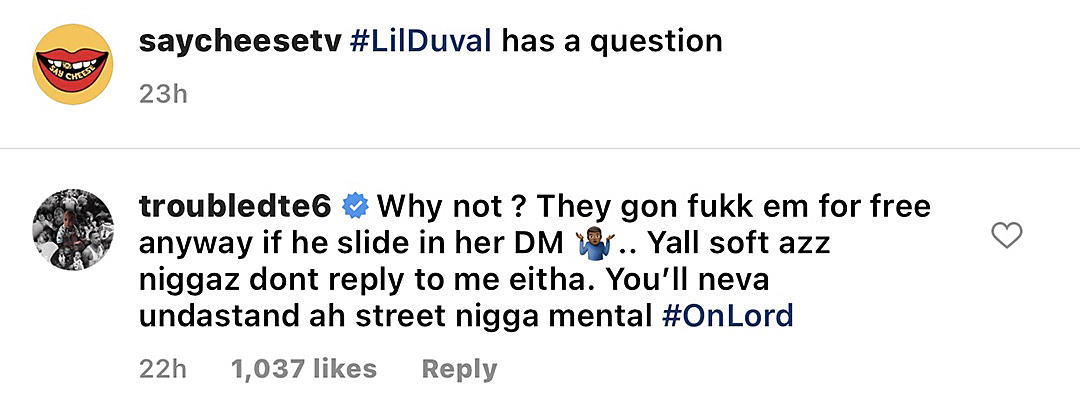This screenshot has height=409, width=1080.
Task: Click the 23h post timestamp
Action: point(163,94)
